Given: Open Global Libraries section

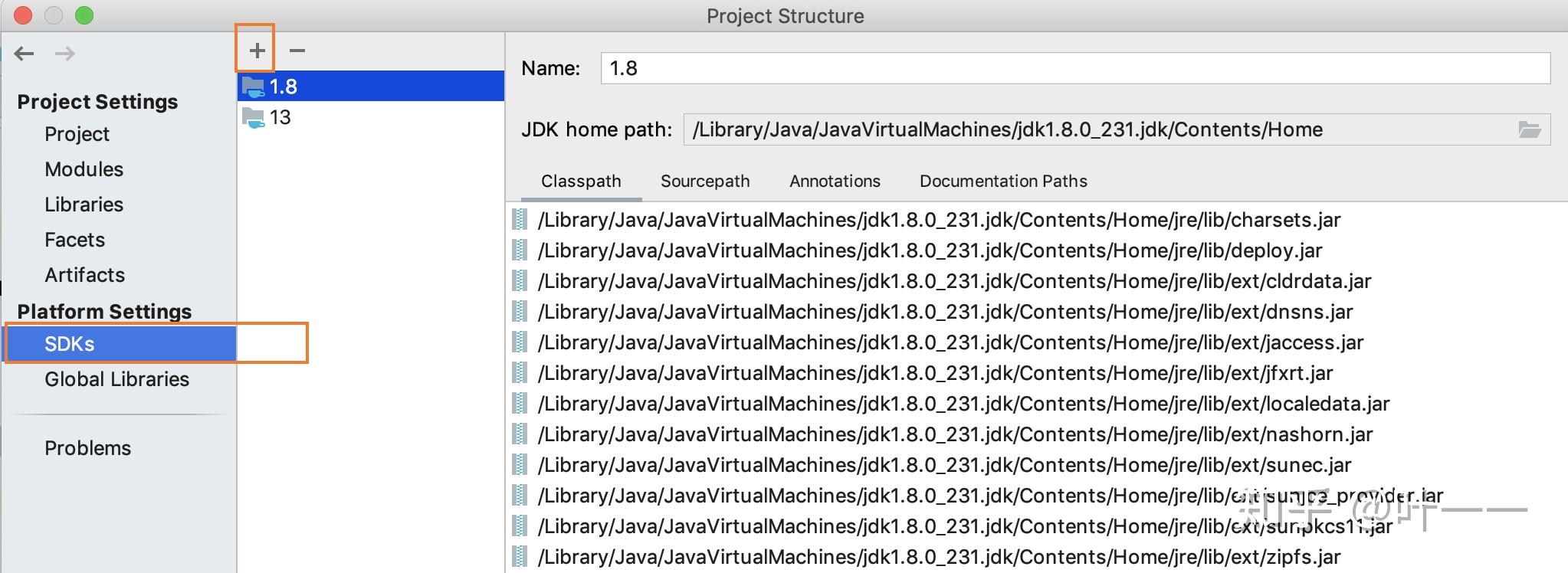Looking at the screenshot, I should click(116, 379).
